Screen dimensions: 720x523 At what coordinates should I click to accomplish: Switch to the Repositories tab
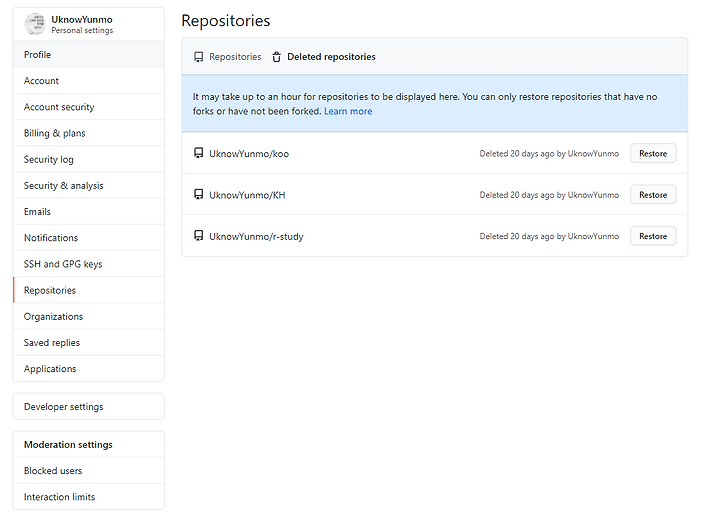tap(228, 57)
